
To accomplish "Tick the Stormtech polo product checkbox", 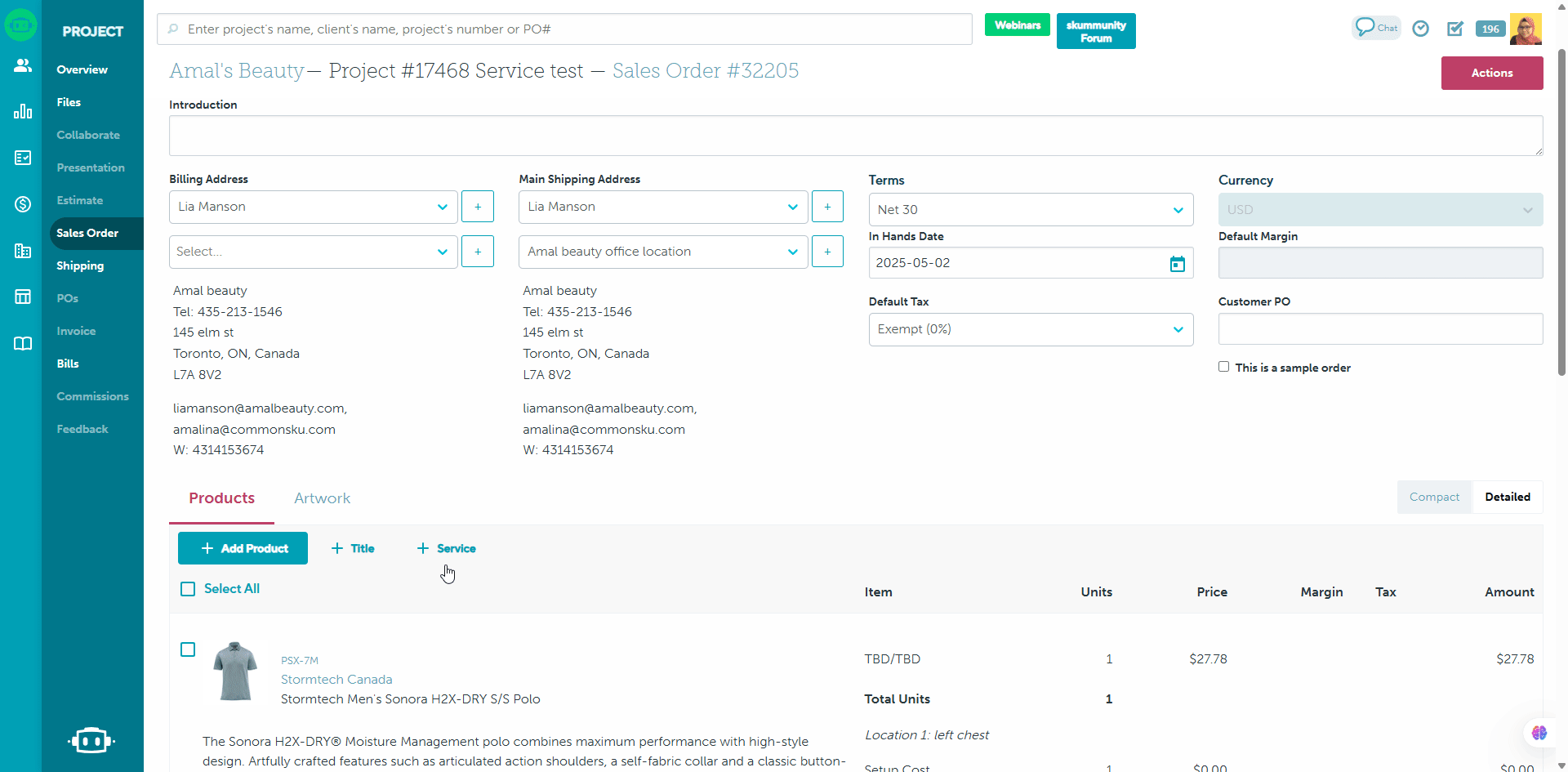I will [188, 649].
